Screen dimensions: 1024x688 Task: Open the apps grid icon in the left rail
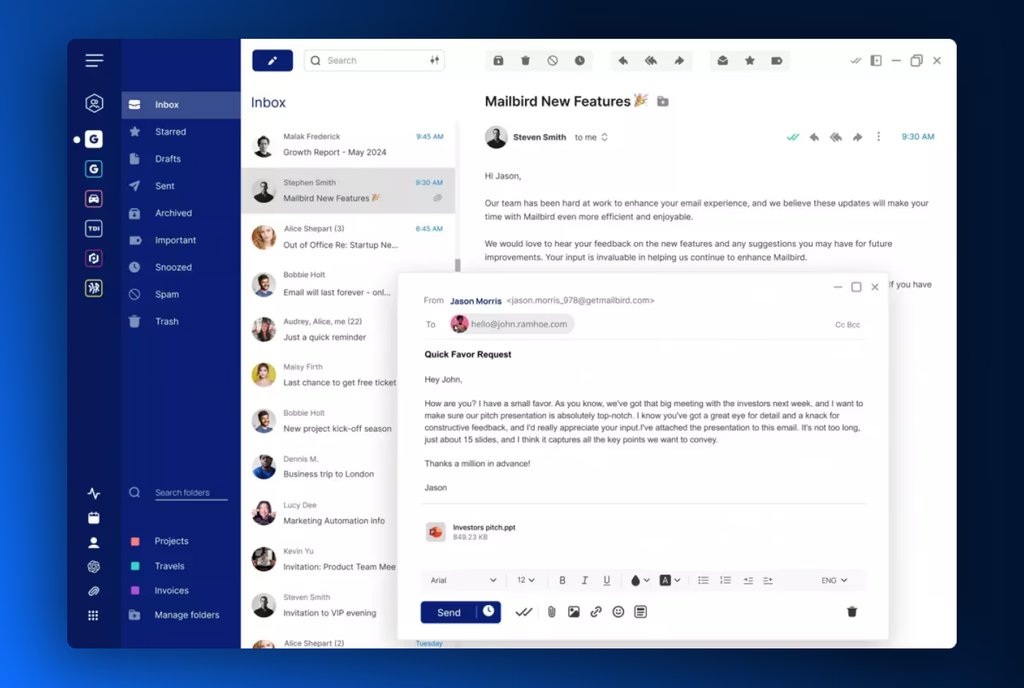tap(93, 616)
